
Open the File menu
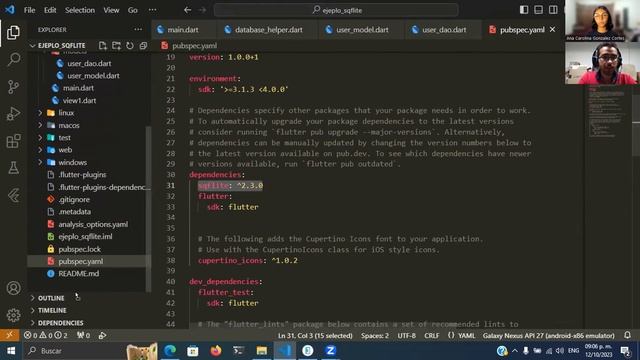click(x=29, y=10)
